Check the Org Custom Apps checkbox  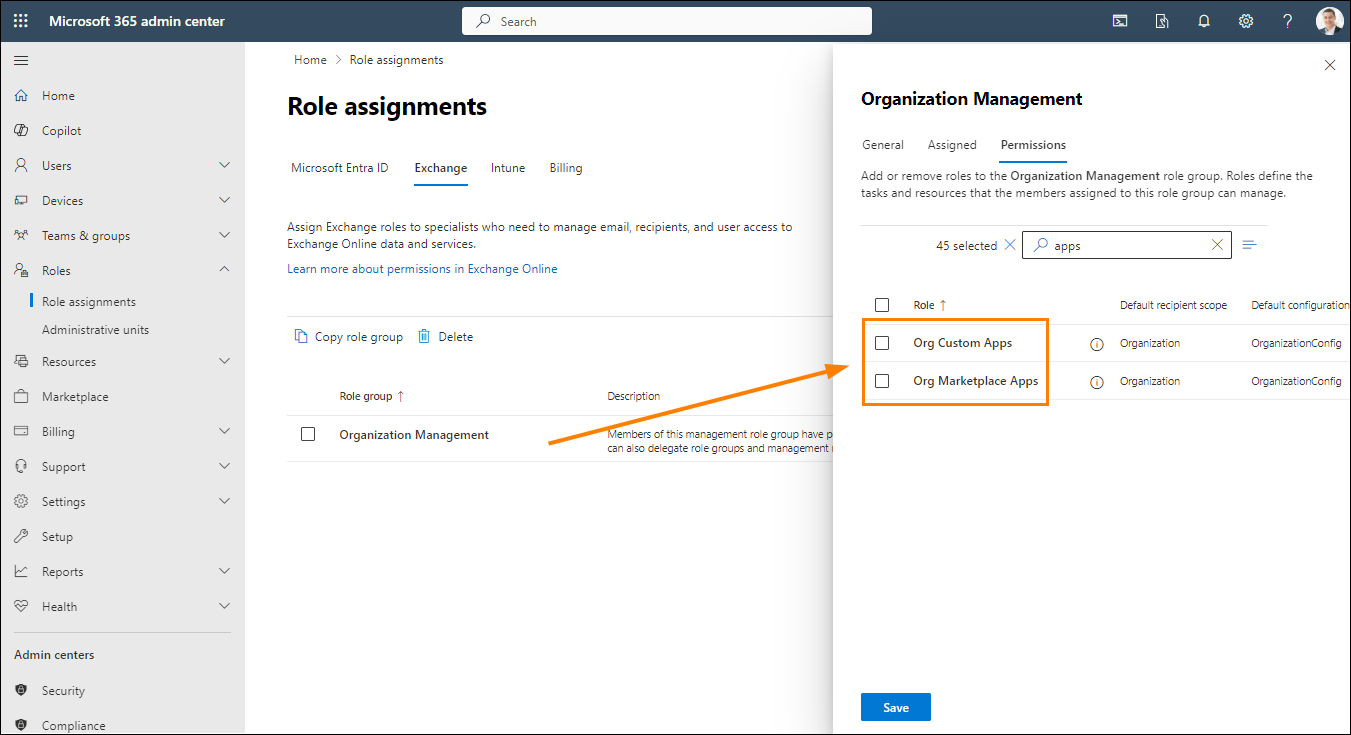pyautogui.click(x=882, y=343)
